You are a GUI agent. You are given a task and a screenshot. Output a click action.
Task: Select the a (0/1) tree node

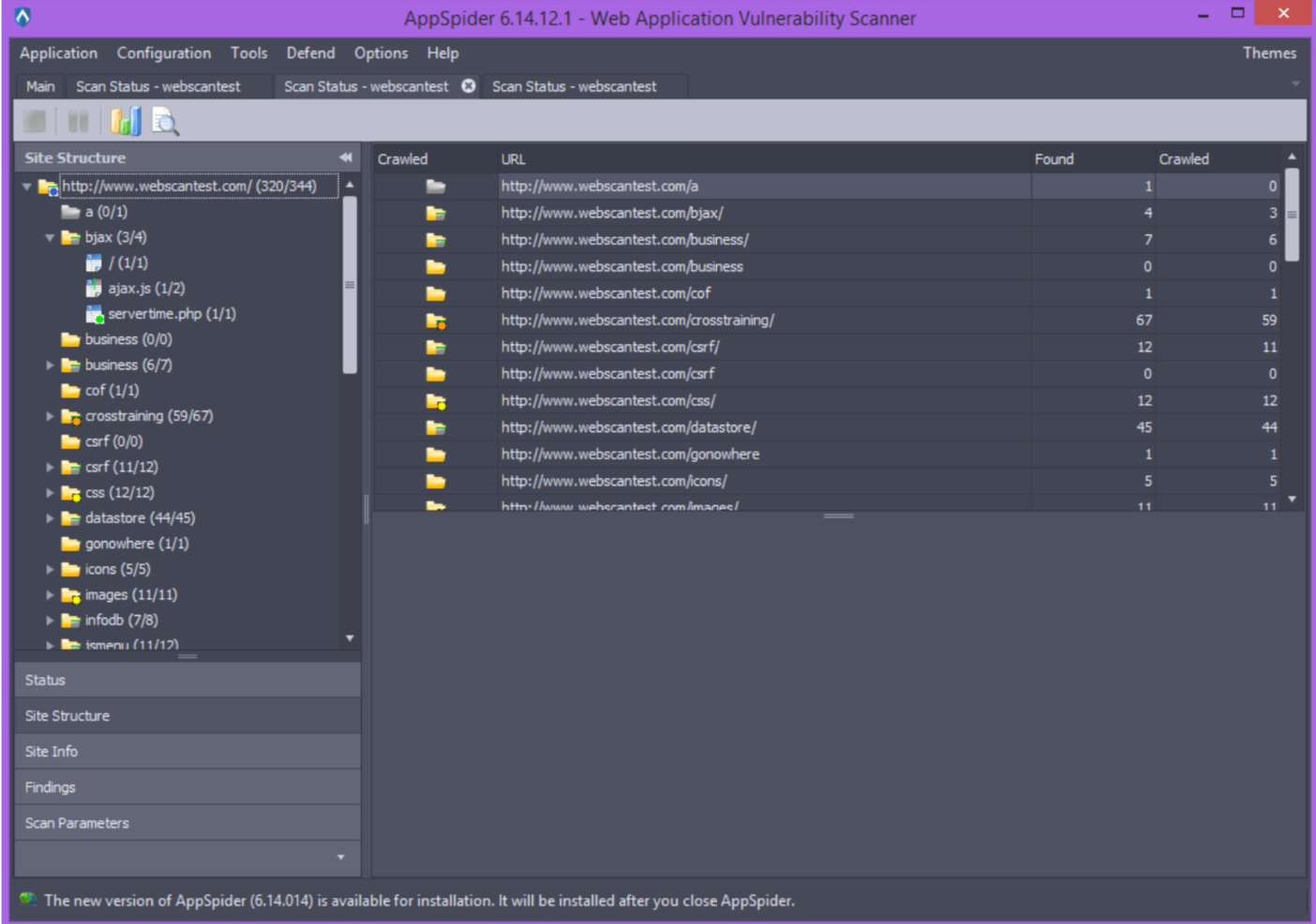[x=106, y=212]
